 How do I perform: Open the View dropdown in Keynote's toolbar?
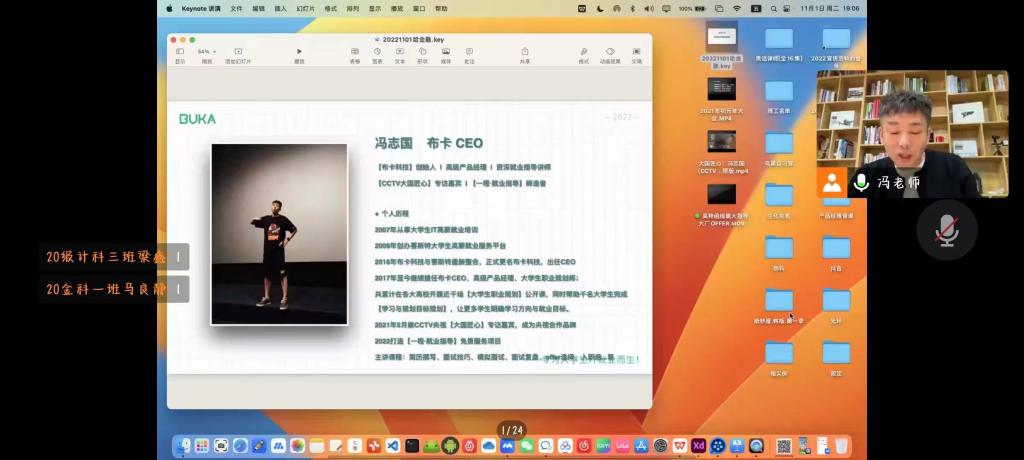[180, 52]
